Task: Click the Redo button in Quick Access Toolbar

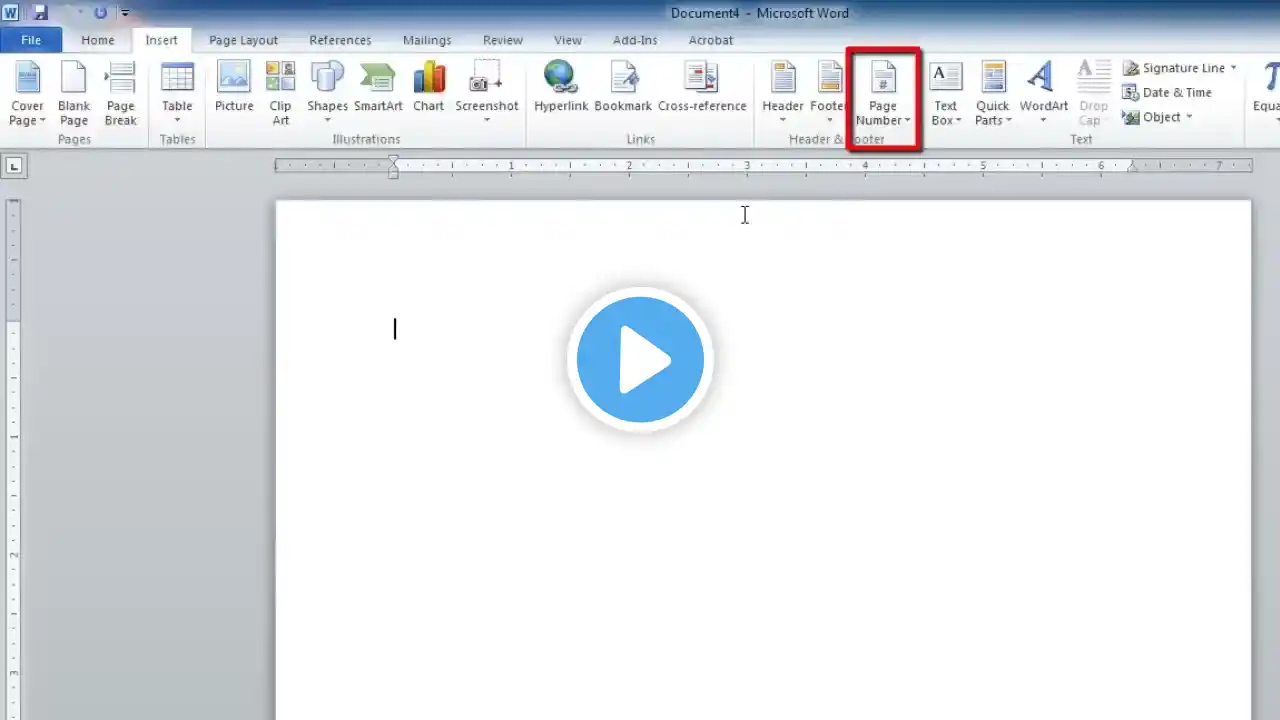Action: point(100,13)
